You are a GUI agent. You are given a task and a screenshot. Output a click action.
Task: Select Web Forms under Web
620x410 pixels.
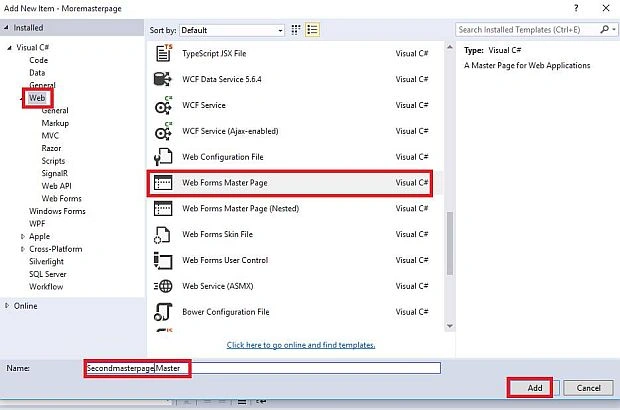pyautogui.click(x=61, y=198)
